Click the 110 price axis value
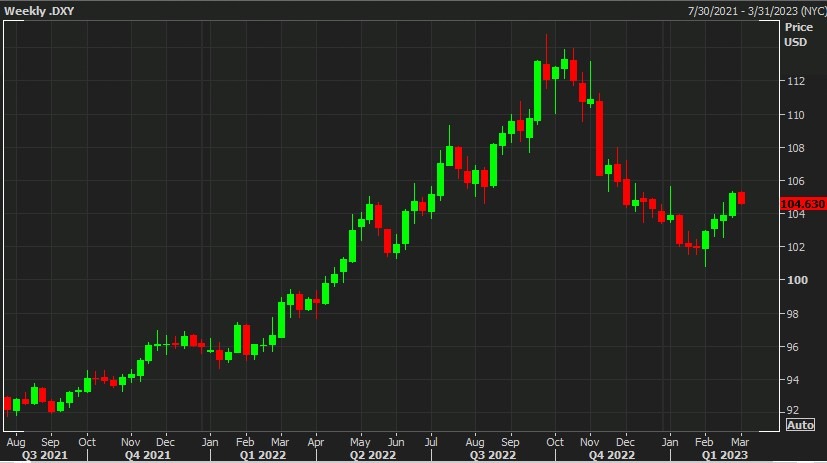Screen dimensions: 827x463 [x=796, y=115]
